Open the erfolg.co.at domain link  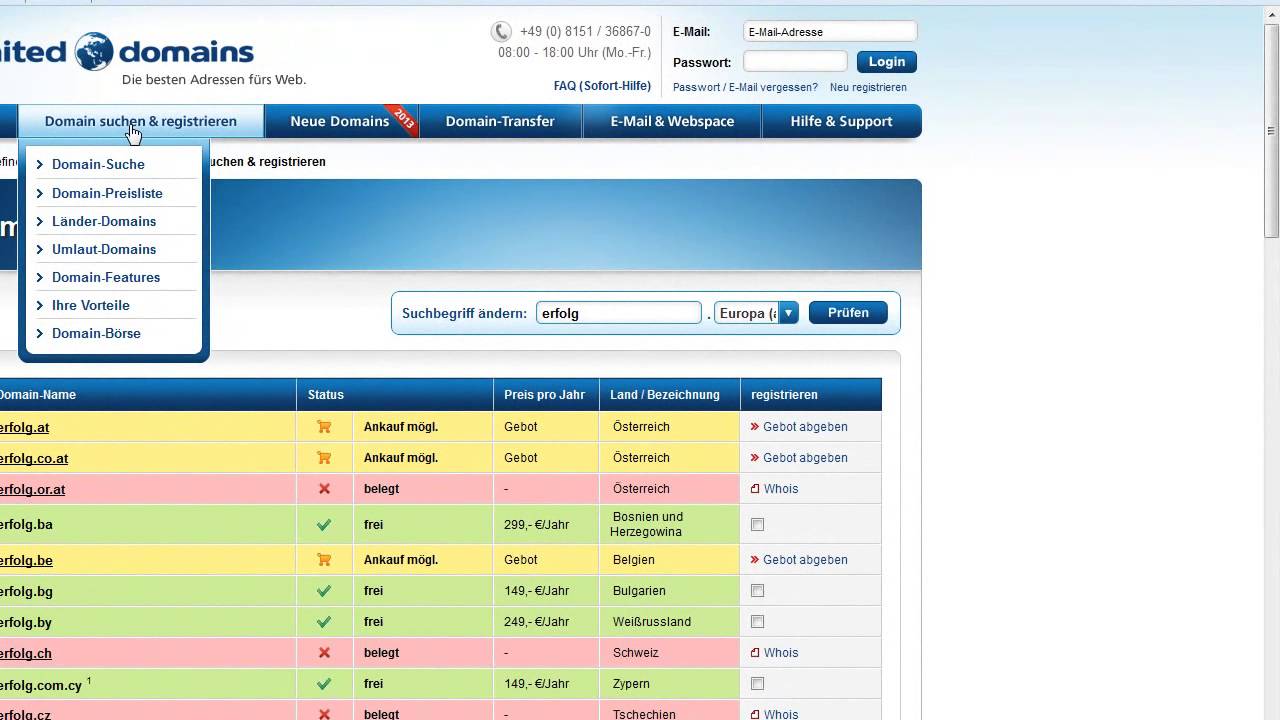click(x=34, y=458)
